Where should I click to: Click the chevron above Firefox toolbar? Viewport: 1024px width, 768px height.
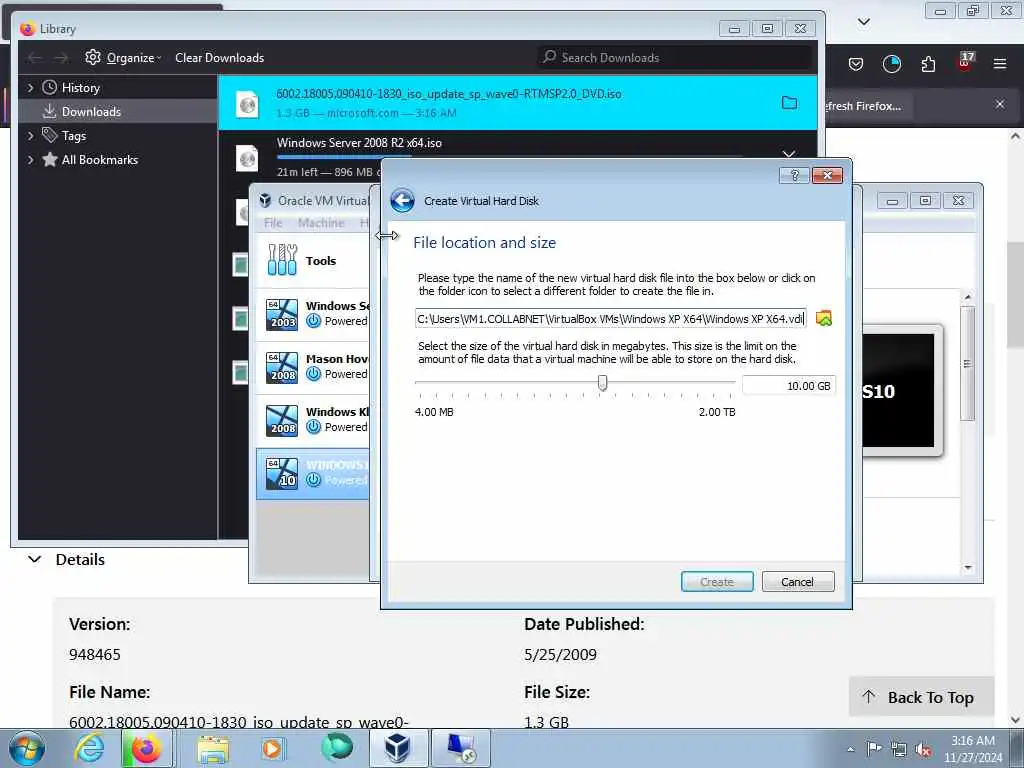tap(863, 22)
